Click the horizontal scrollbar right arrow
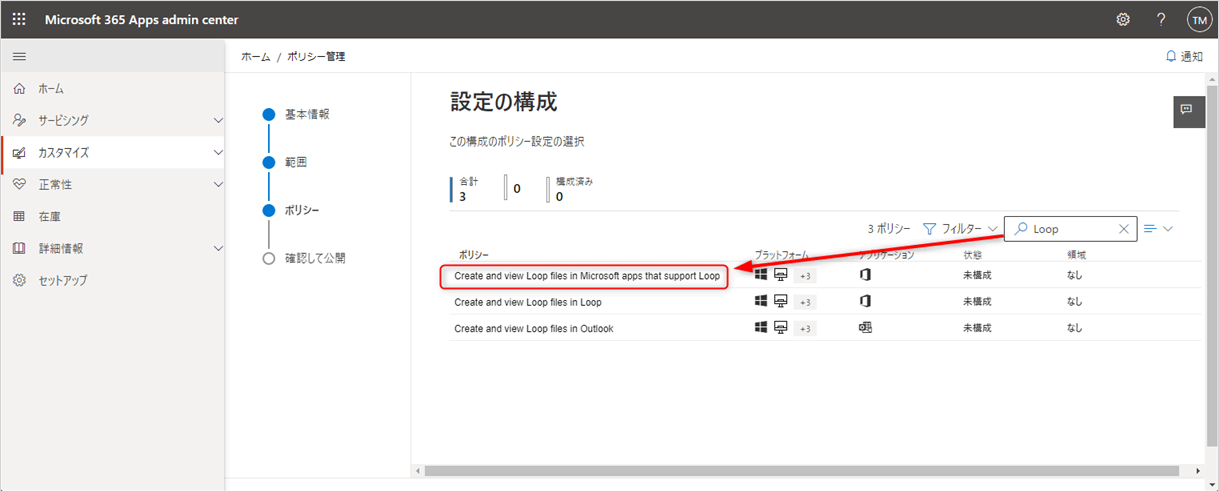The height and width of the screenshot is (492, 1219). pyautogui.click(x=1198, y=470)
